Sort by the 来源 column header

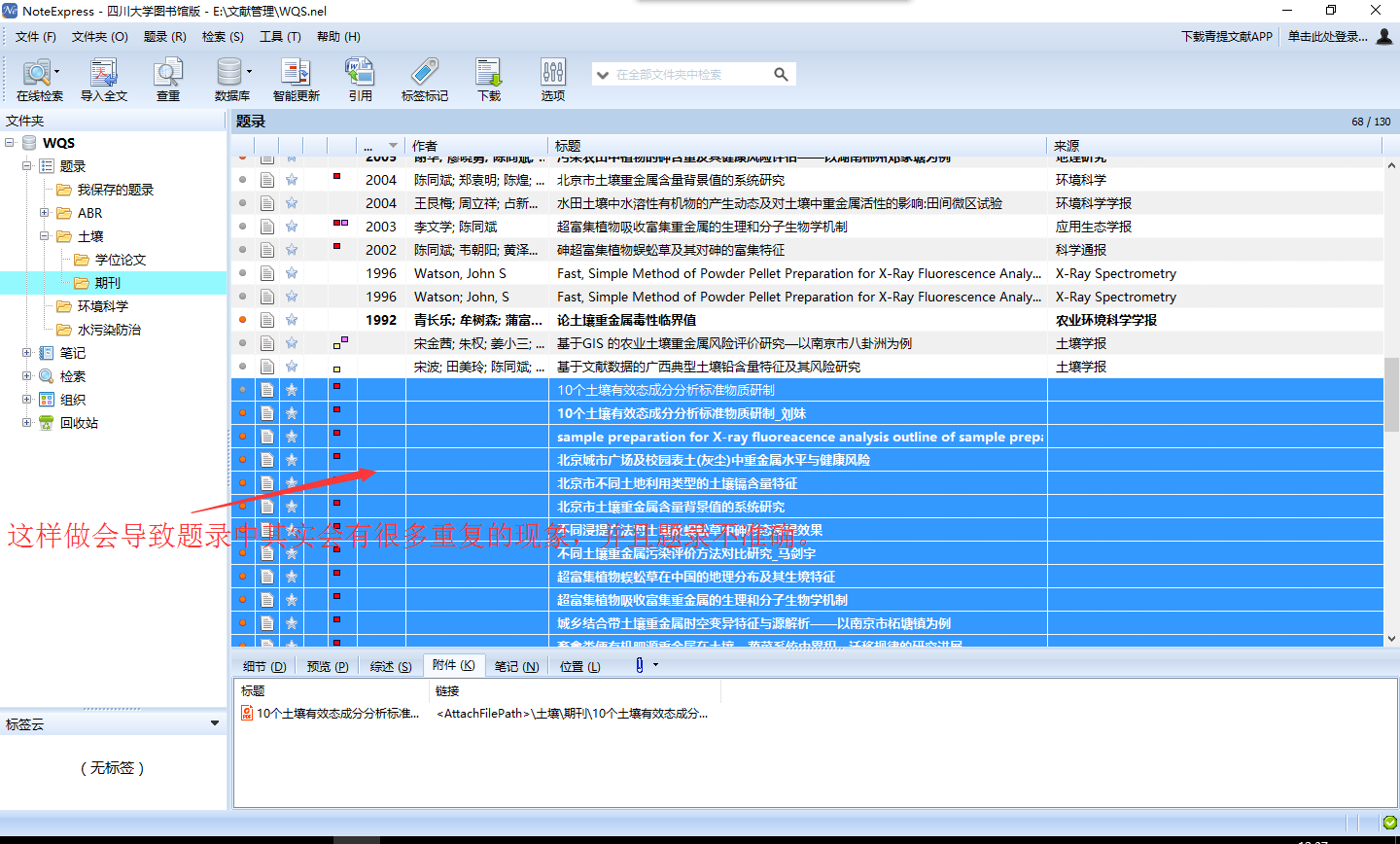1215,146
